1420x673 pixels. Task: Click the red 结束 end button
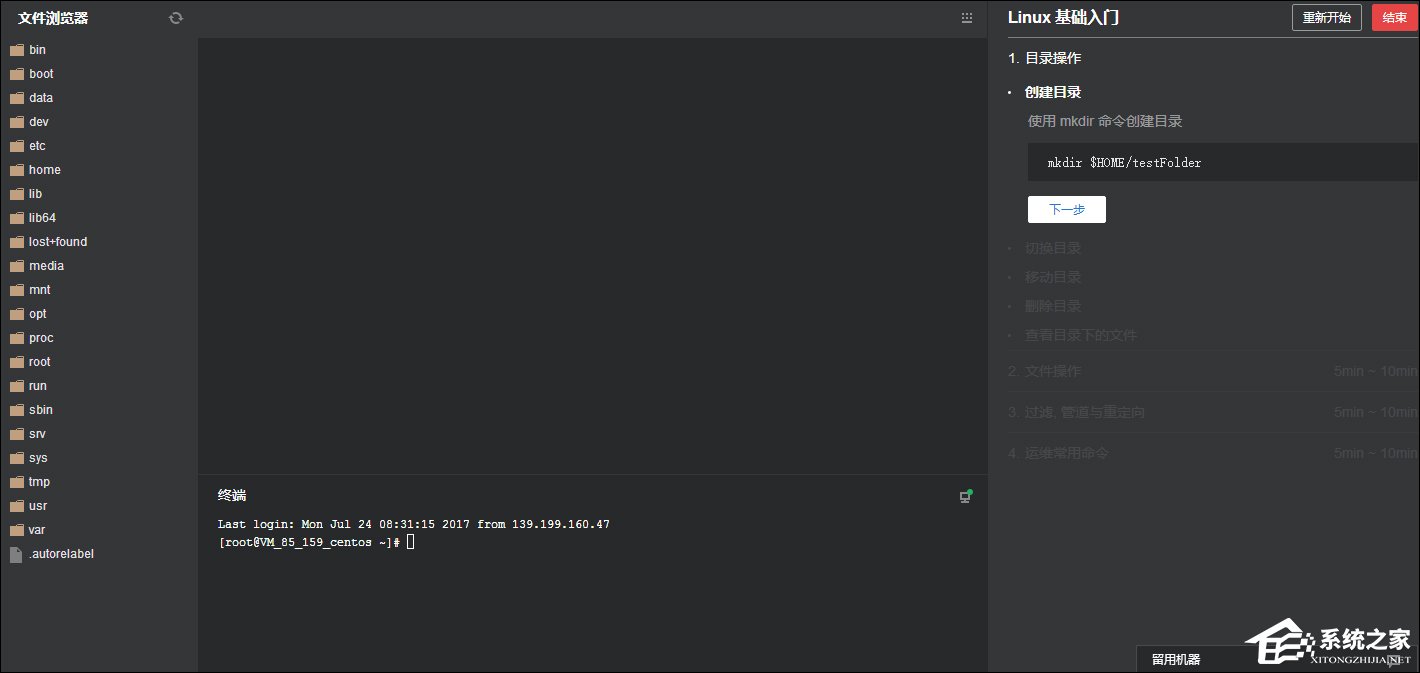(1394, 18)
